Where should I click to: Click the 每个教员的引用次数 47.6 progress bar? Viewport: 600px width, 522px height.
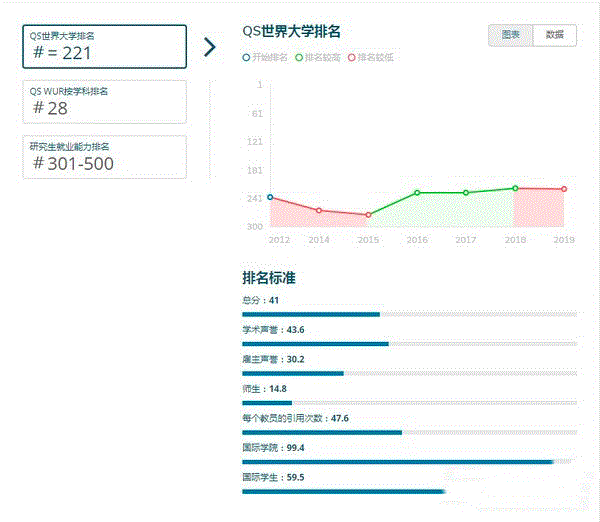click(409, 432)
